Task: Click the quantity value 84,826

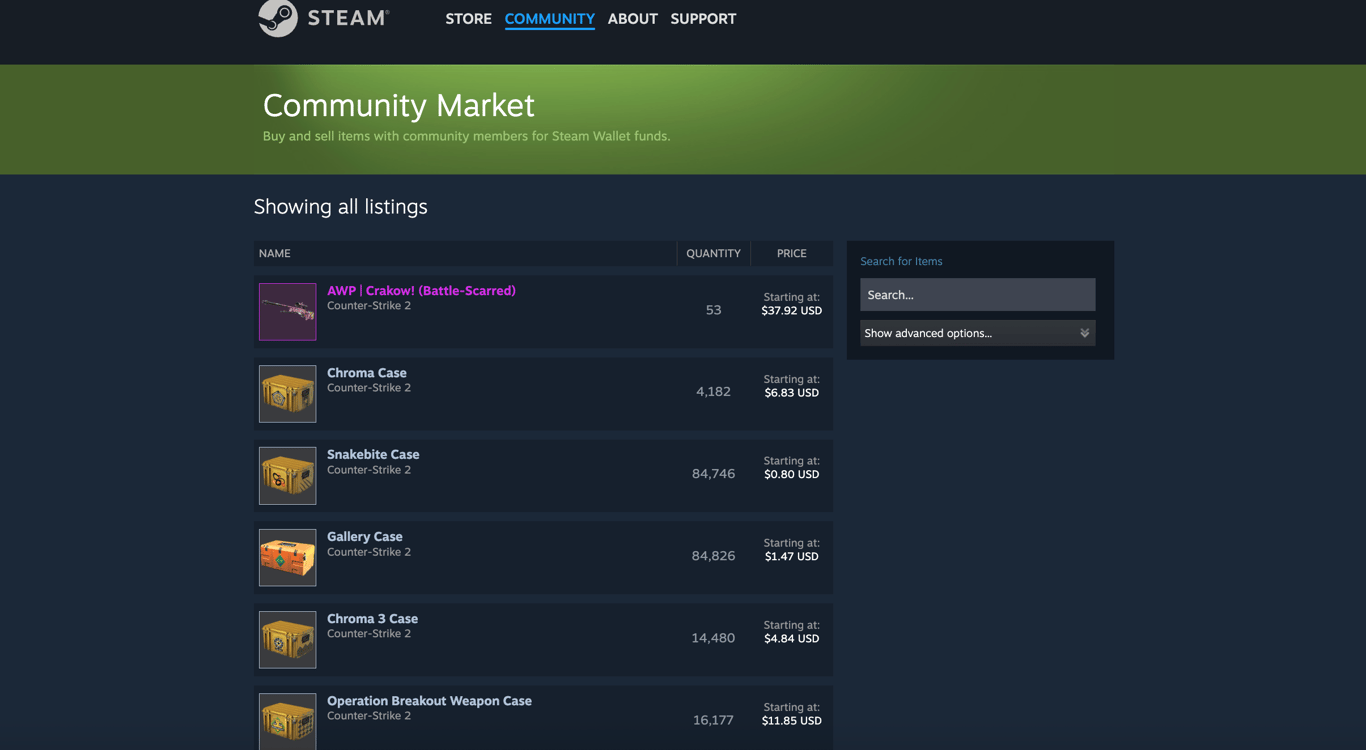Action: coord(713,556)
